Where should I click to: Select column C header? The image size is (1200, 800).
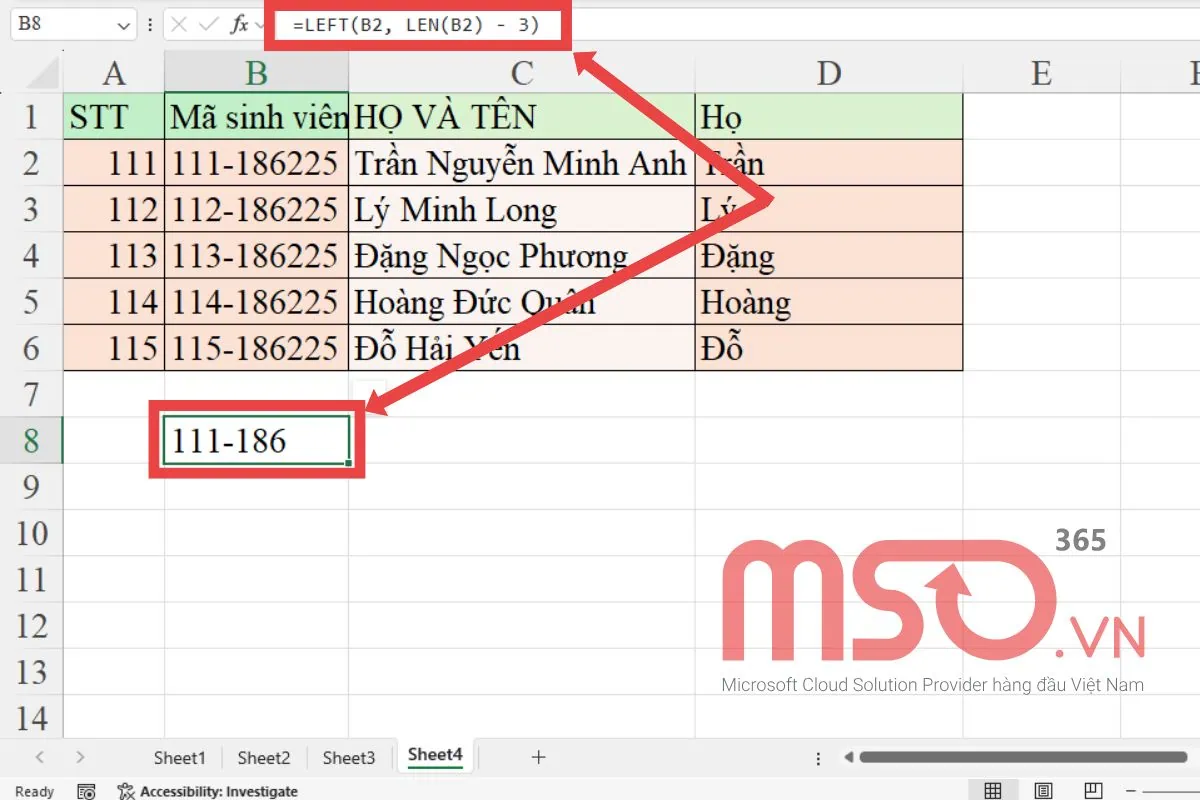(x=521, y=73)
